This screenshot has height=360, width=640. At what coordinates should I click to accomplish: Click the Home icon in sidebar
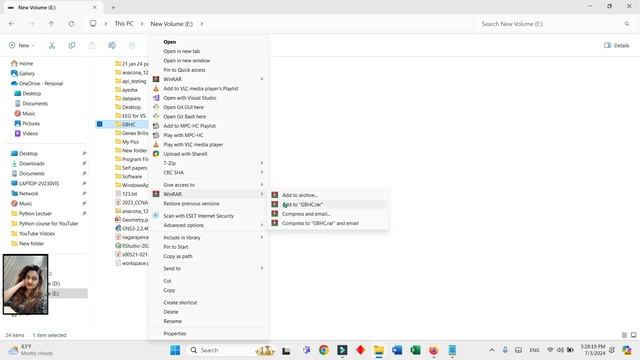tap(14, 63)
